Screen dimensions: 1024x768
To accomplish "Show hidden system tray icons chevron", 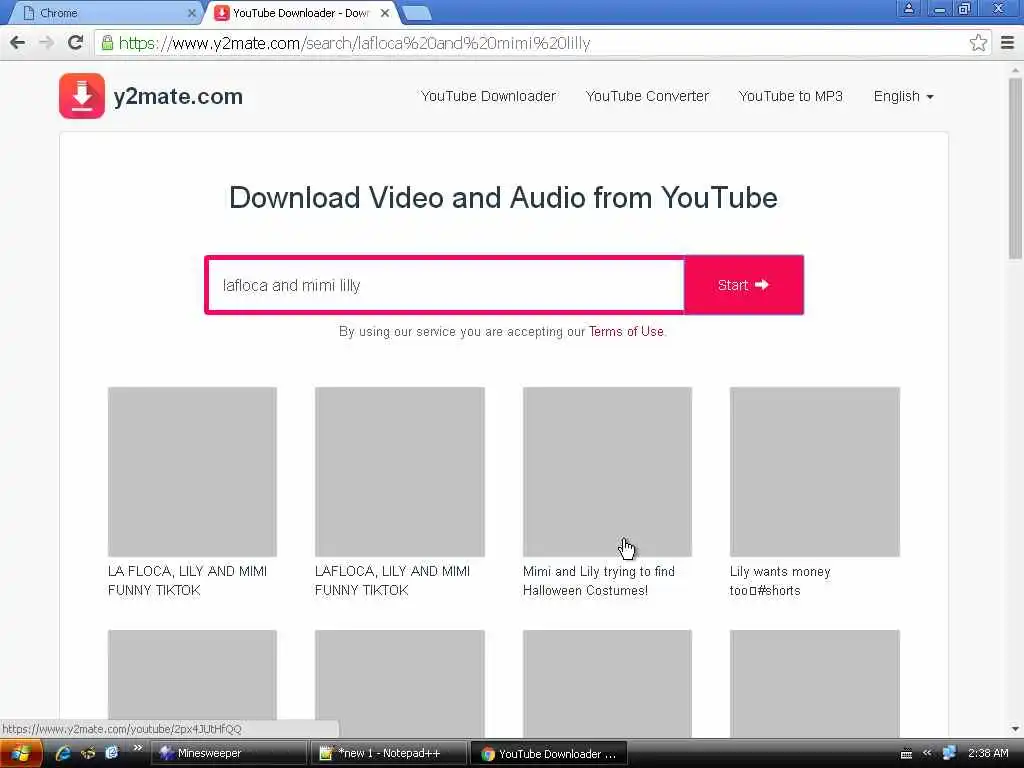I will coord(927,753).
